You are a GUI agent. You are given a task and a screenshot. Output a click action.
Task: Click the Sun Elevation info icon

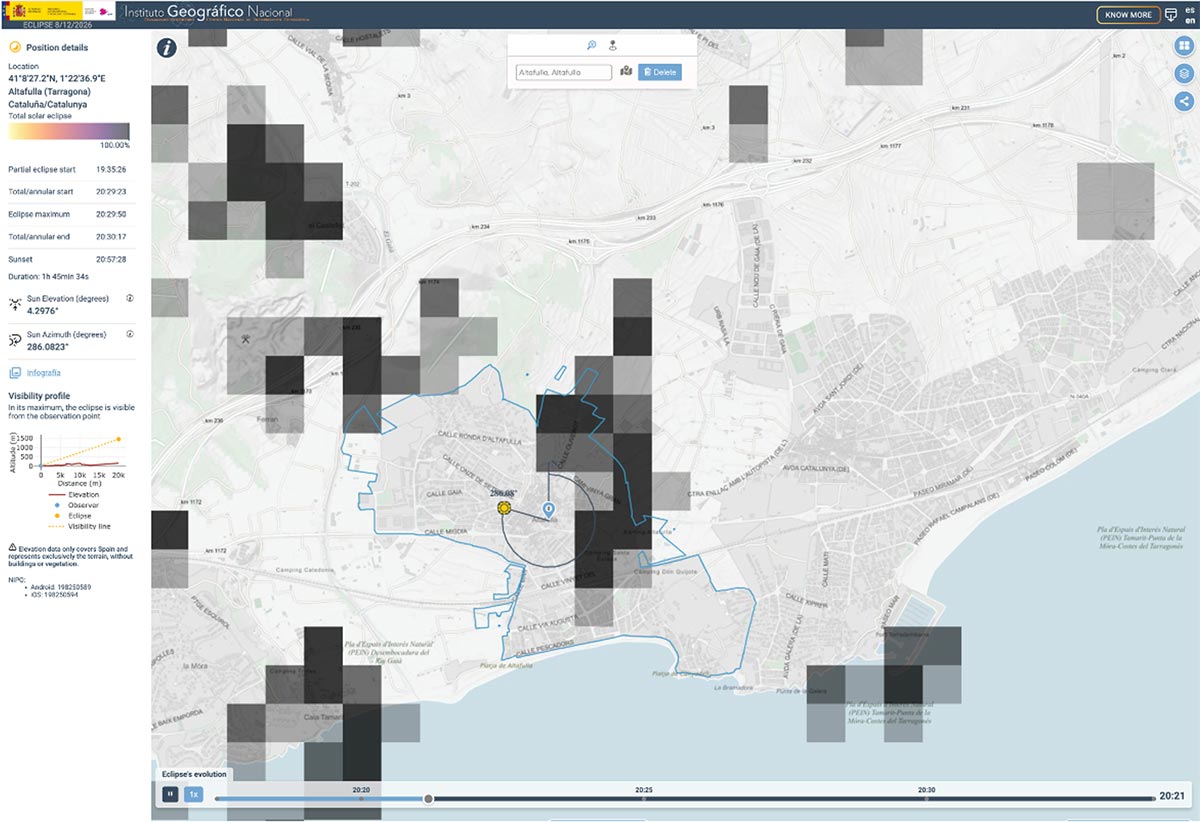pos(130,298)
